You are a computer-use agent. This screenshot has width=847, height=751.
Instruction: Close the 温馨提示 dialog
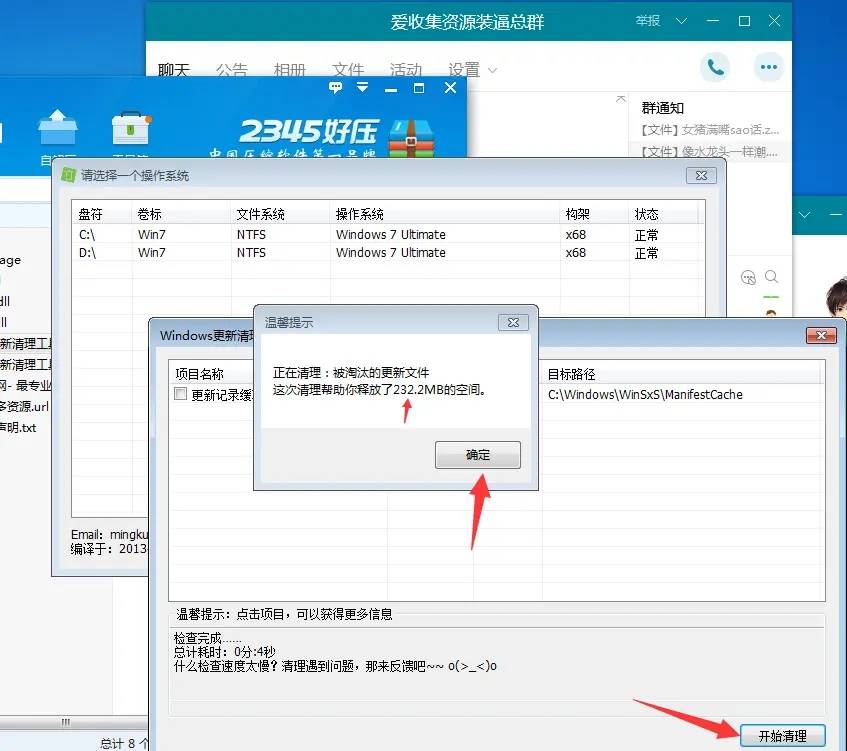pos(512,322)
